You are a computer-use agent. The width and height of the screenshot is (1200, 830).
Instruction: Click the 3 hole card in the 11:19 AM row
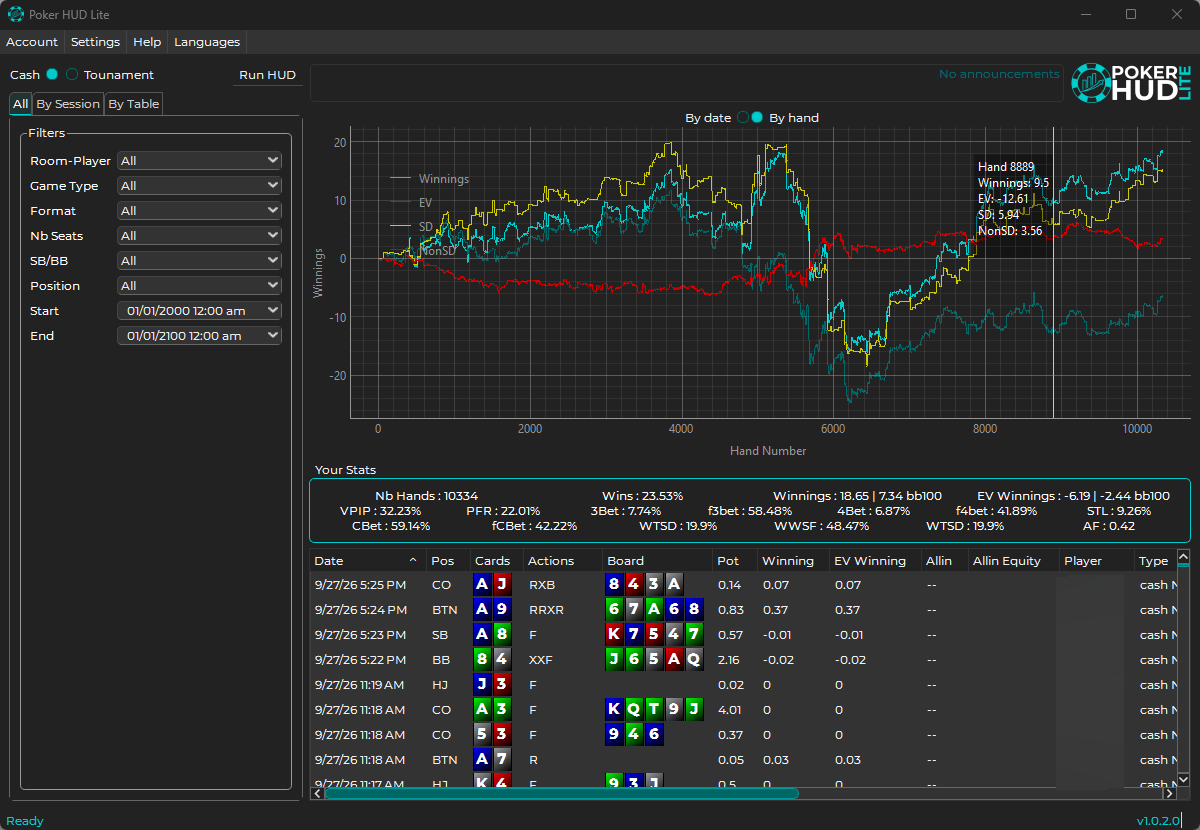(x=502, y=684)
